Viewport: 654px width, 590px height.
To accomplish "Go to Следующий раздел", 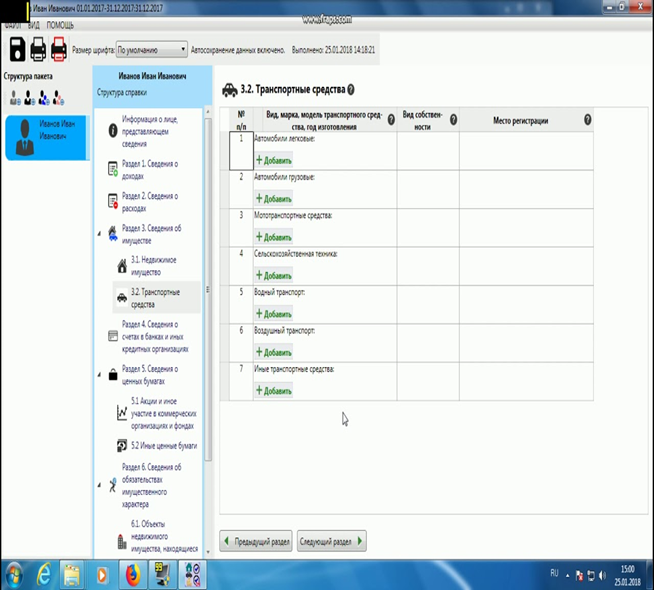I will [332, 541].
